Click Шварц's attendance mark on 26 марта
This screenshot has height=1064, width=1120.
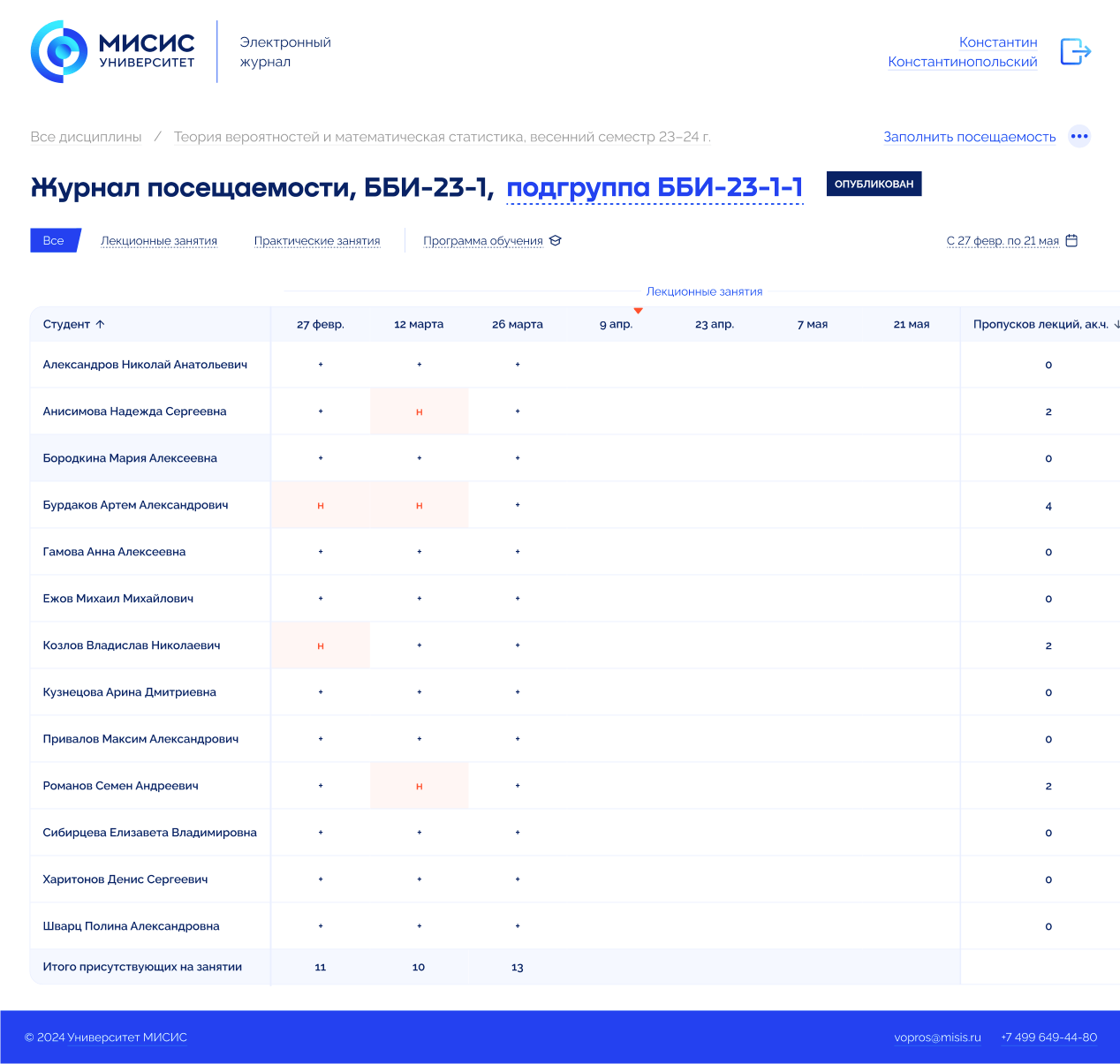pos(518,926)
